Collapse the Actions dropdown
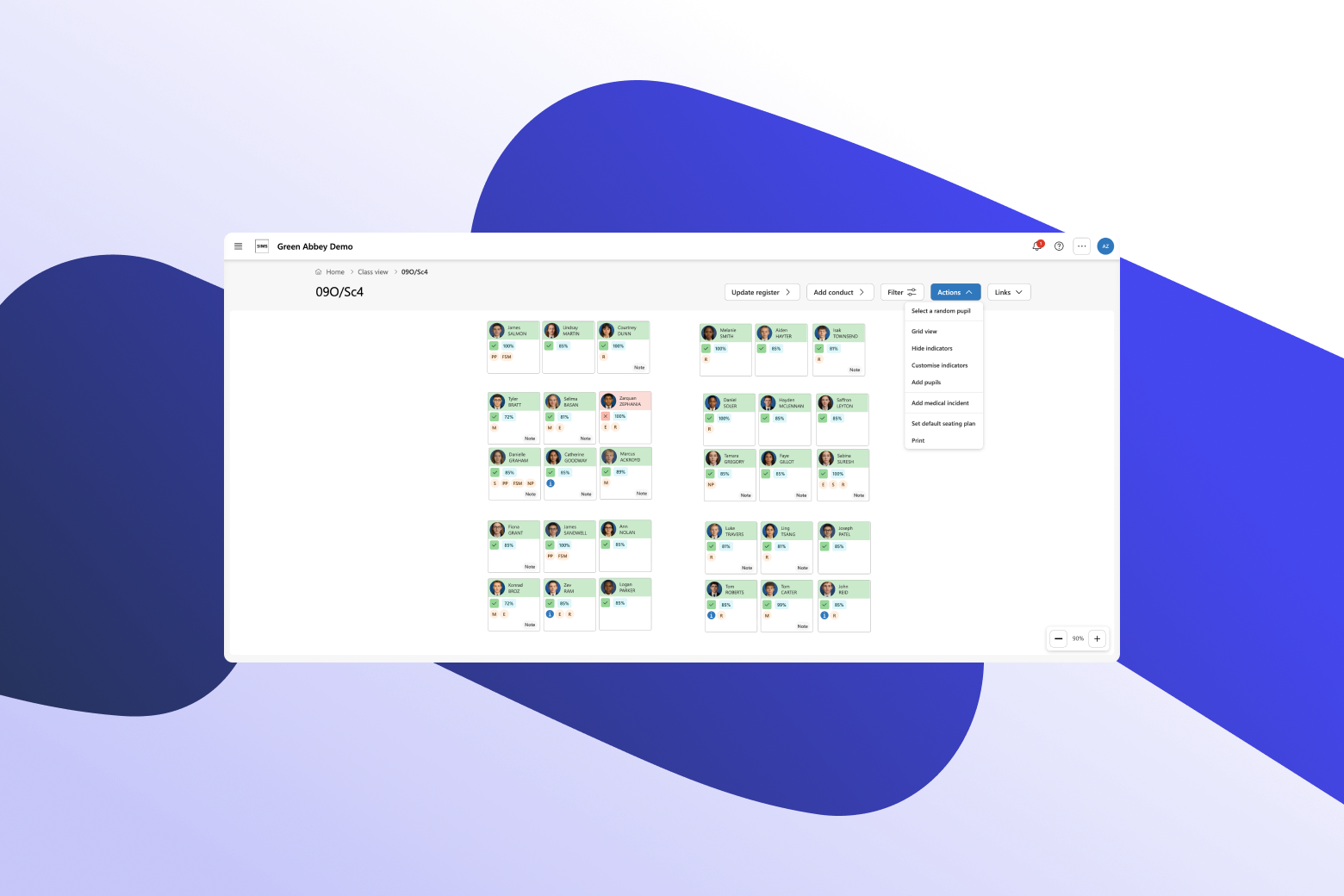The width and height of the screenshot is (1344, 896). click(955, 292)
